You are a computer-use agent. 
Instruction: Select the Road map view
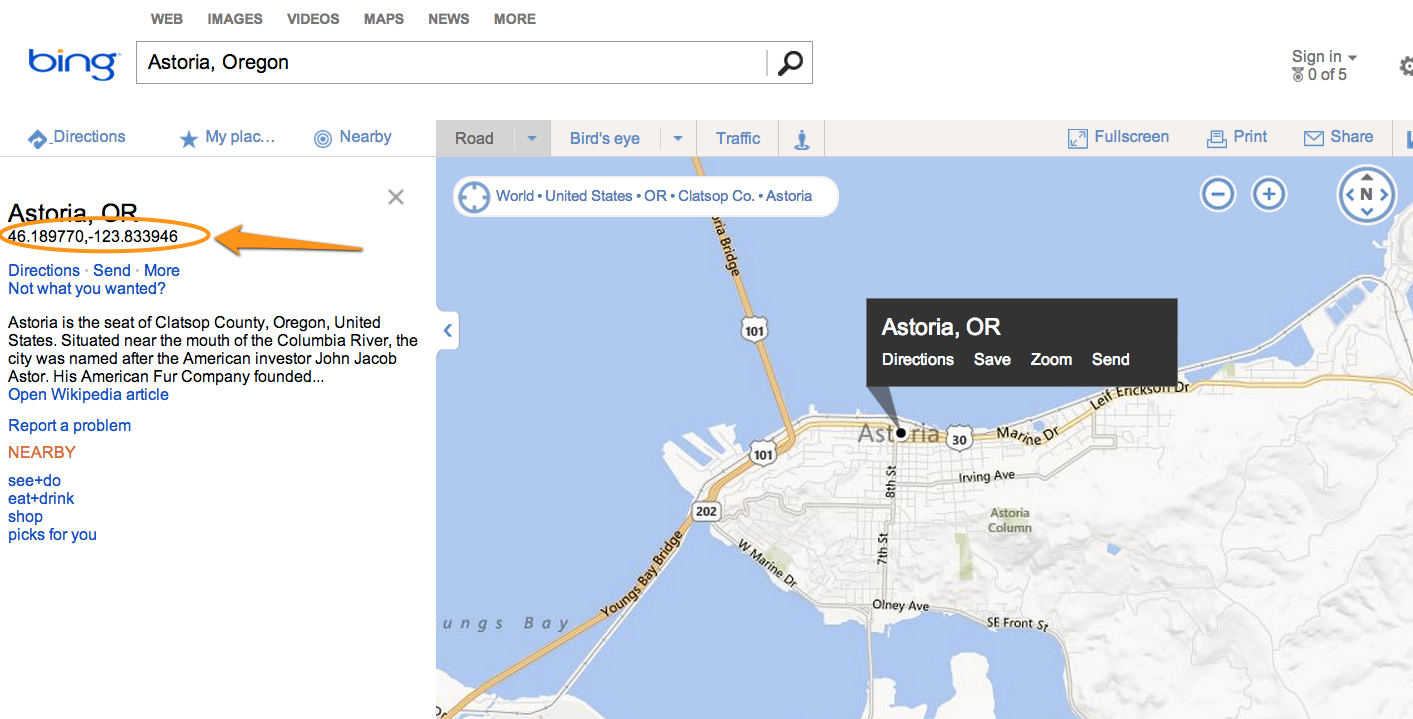click(475, 139)
